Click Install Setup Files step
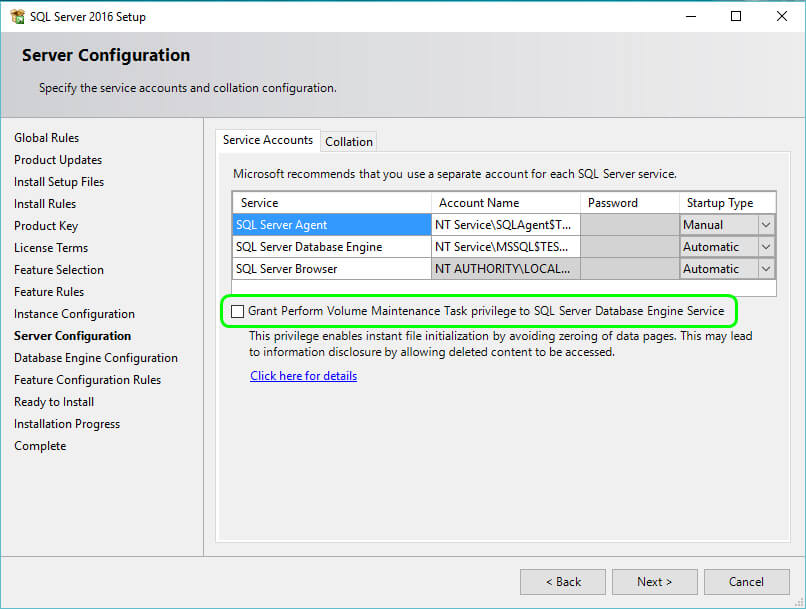The width and height of the screenshot is (806, 609). tap(59, 182)
